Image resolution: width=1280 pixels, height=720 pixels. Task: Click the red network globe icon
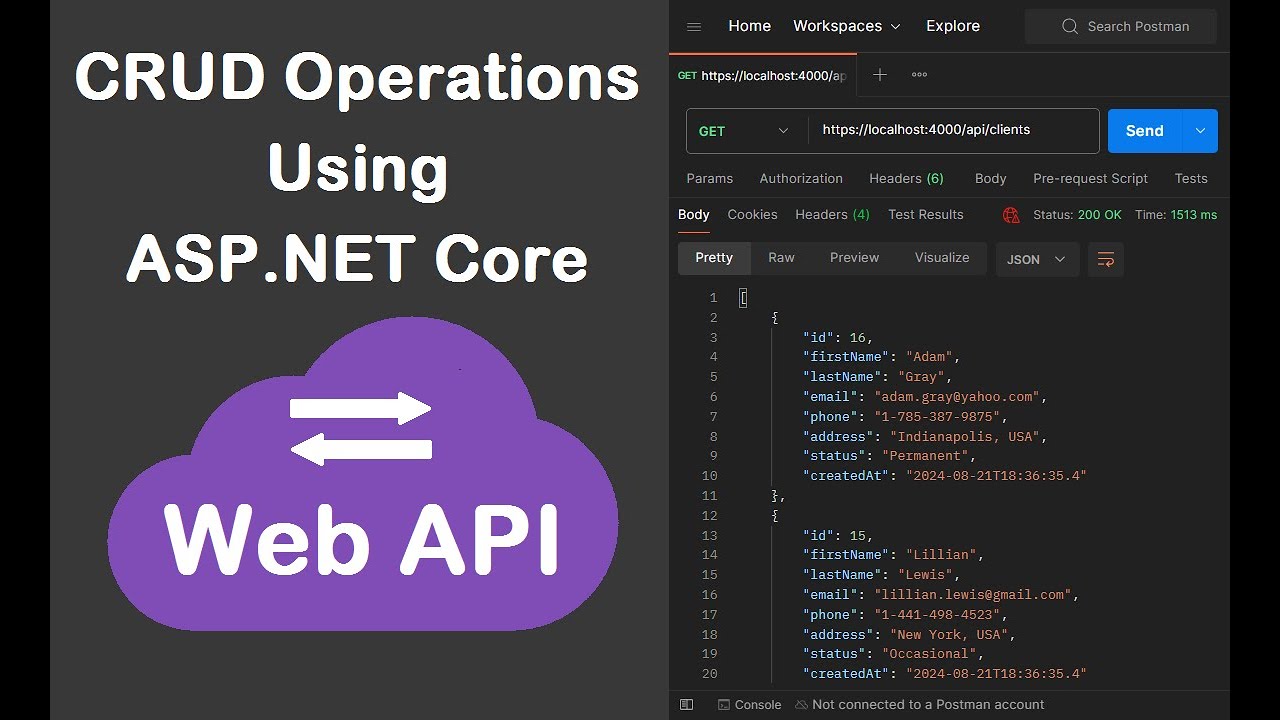click(x=1011, y=215)
